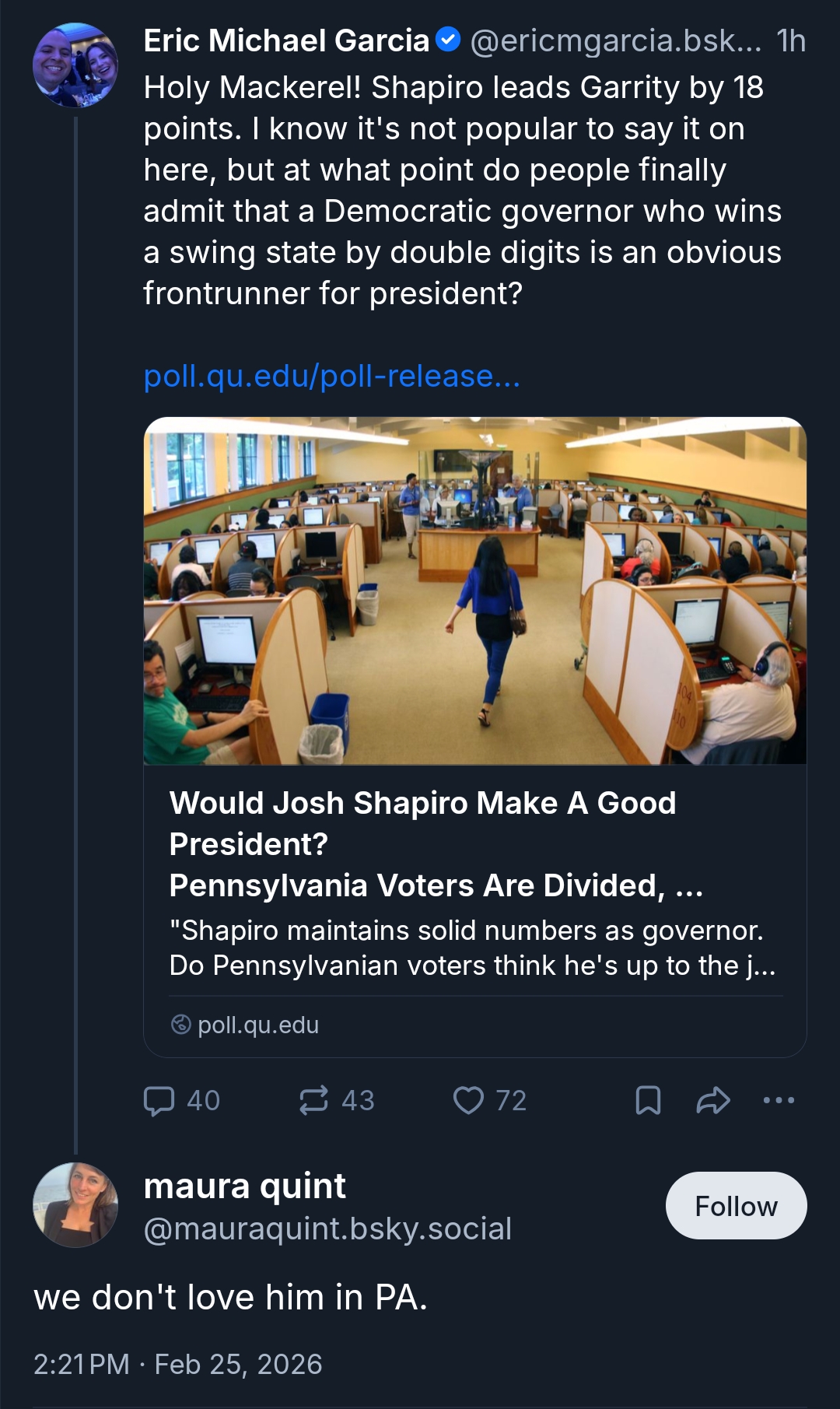Viewport: 840px width, 1409px height.
Task: Repost the Eric Michael Garcia post
Action: pyautogui.click(x=313, y=1101)
